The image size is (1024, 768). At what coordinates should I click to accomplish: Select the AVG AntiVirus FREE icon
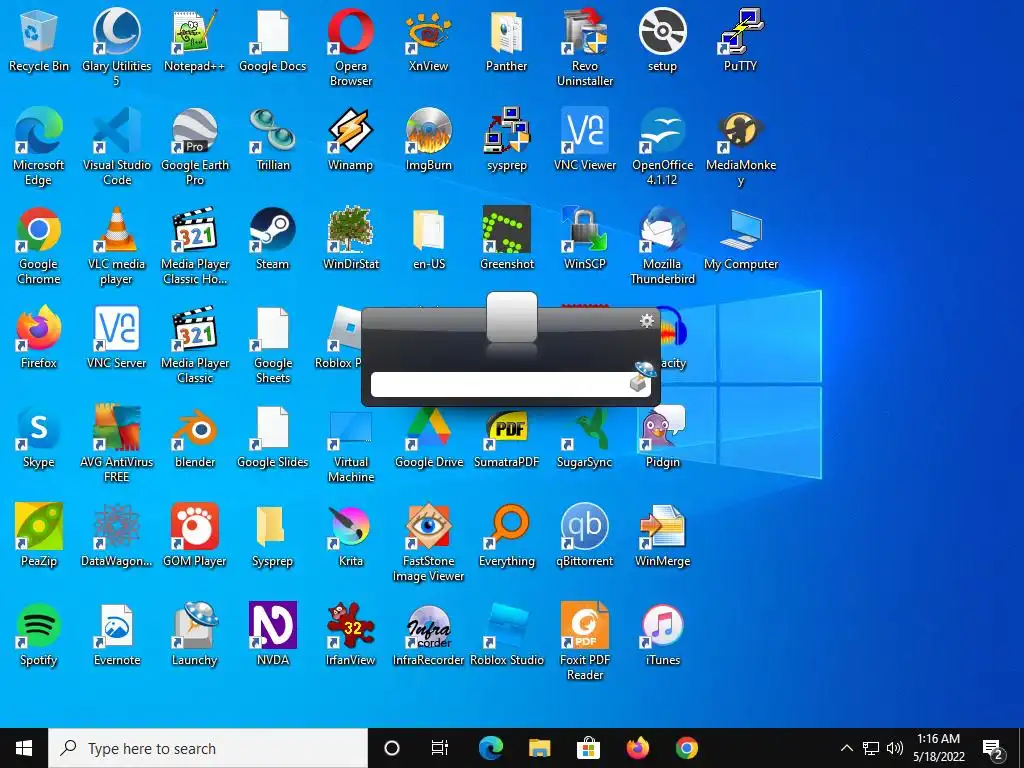116,443
